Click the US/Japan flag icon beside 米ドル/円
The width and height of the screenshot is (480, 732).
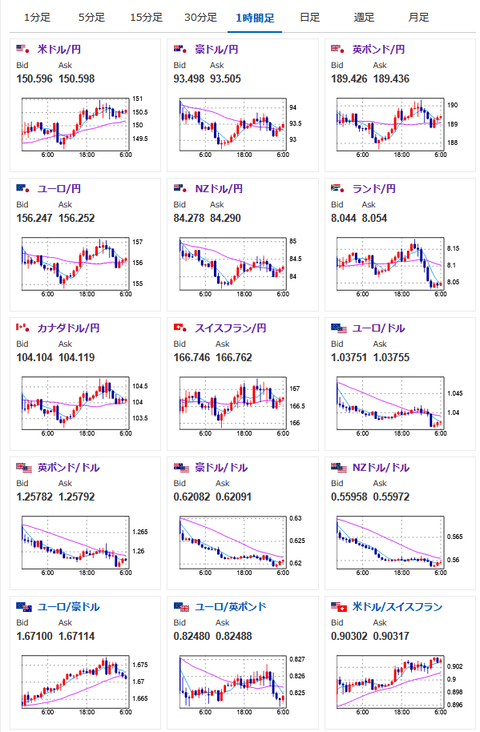pyautogui.click(x=23, y=49)
